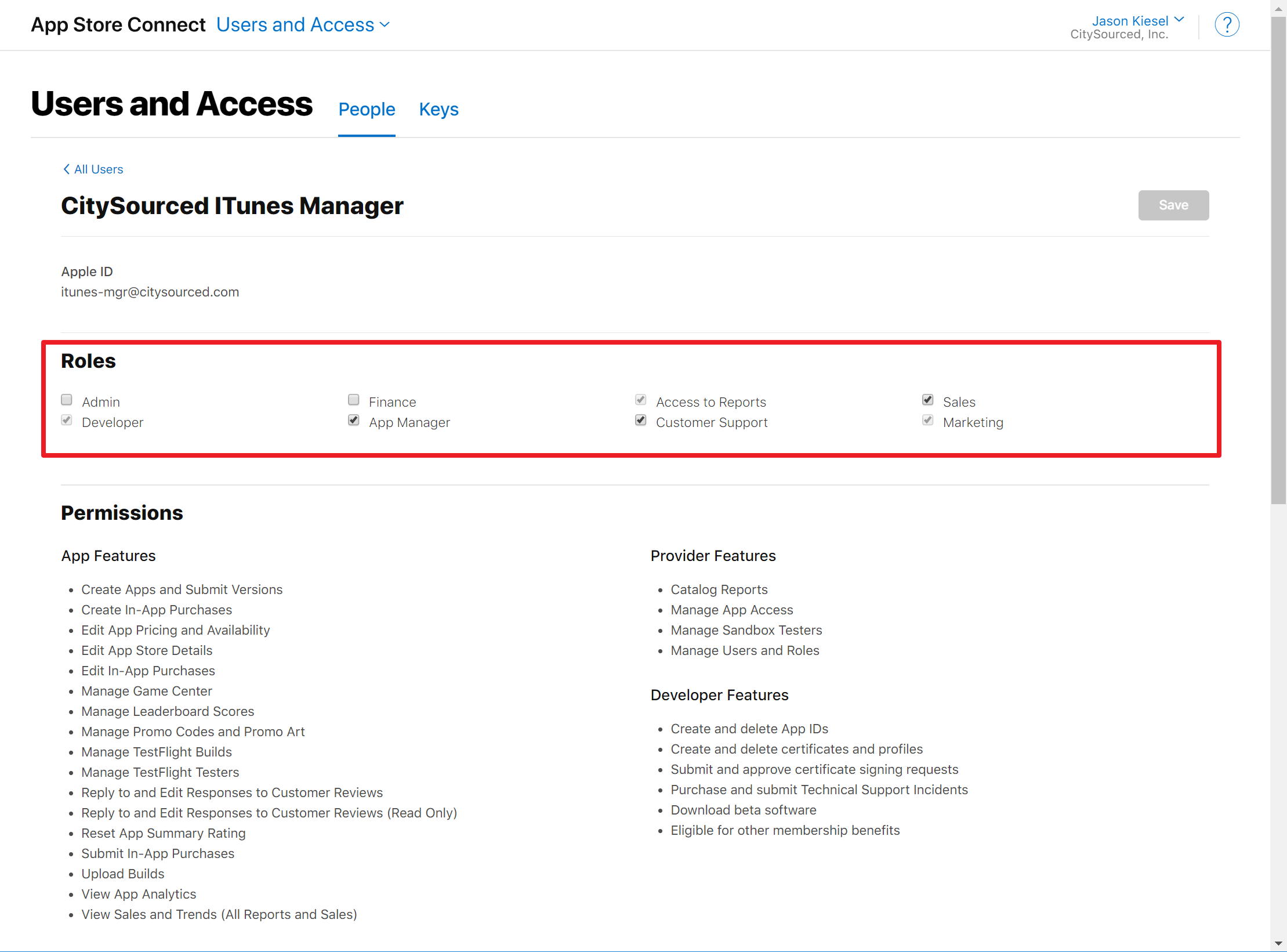1287x952 pixels.
Task: Click 'Manage TestFlight Builds' permission
Action: coord(157,752)
